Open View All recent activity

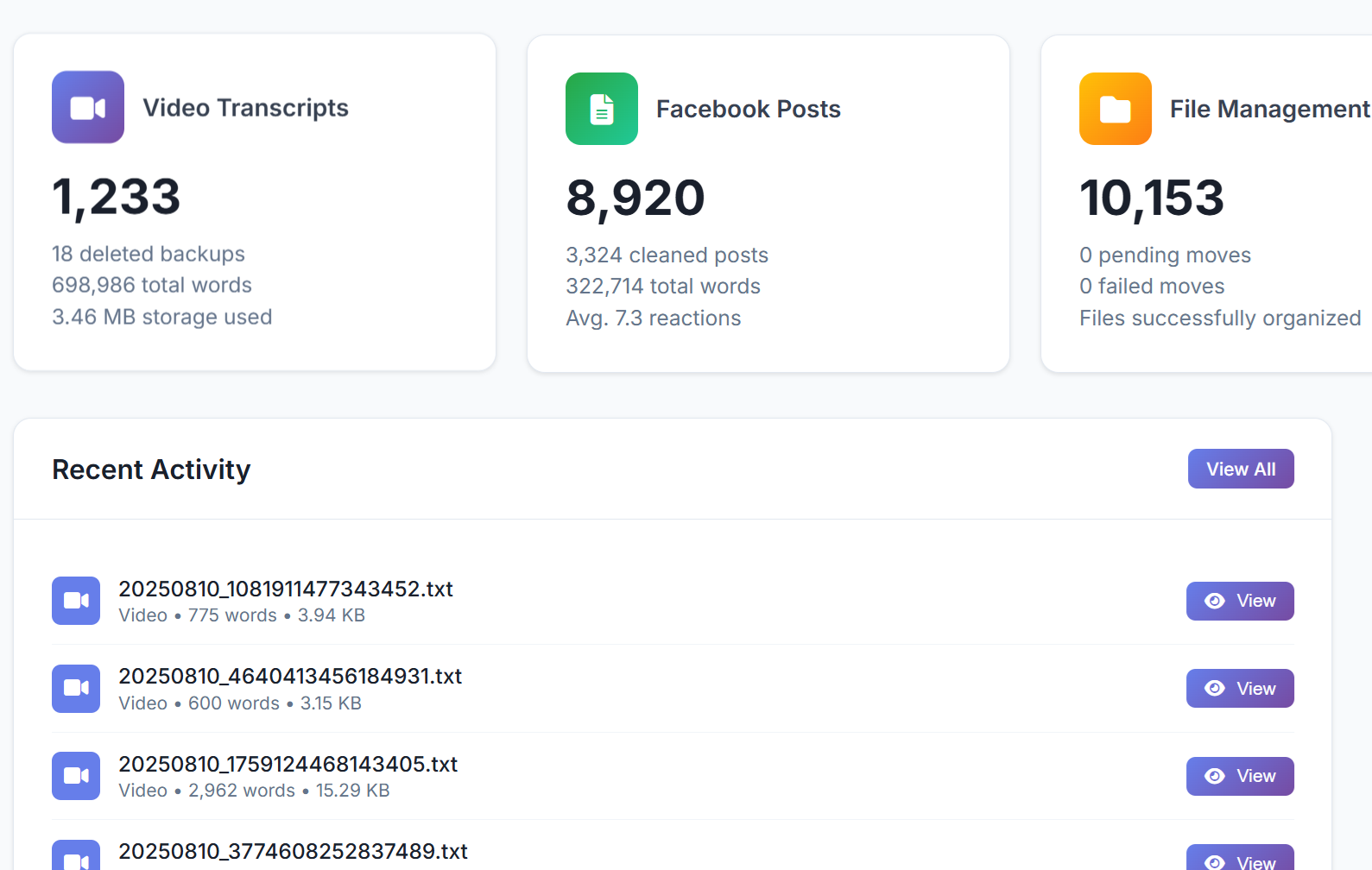(1241, 469)
